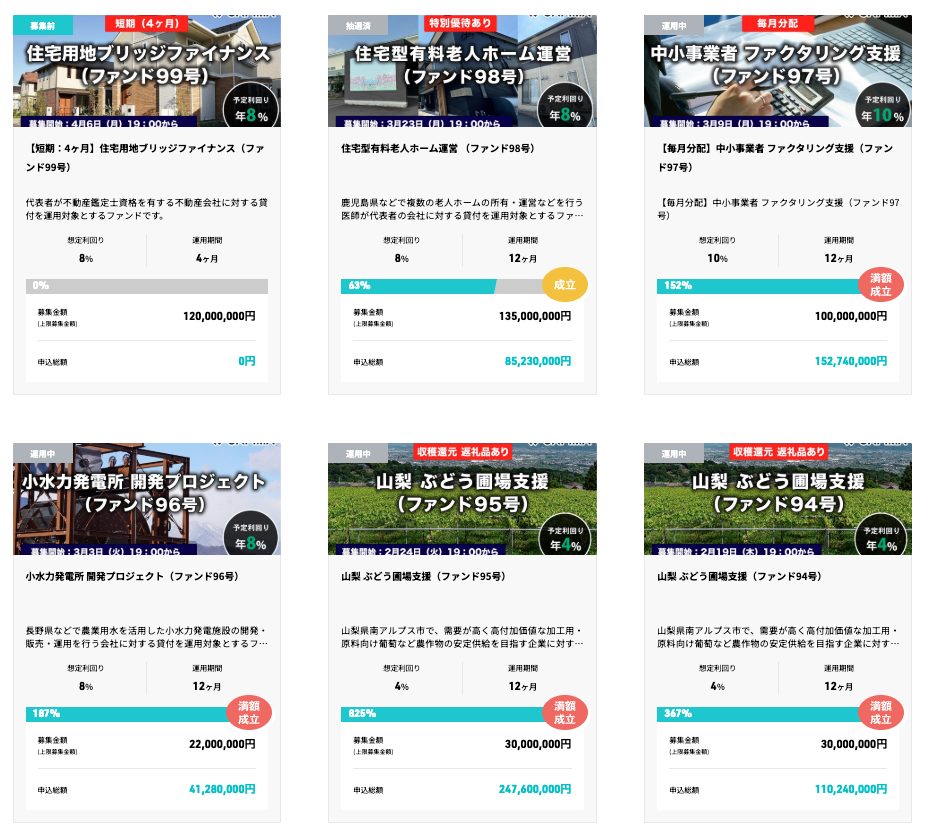933x833 pixels.
Task: Click the 満額成立 badge on Fund 95
Action: tap(565, 713)
